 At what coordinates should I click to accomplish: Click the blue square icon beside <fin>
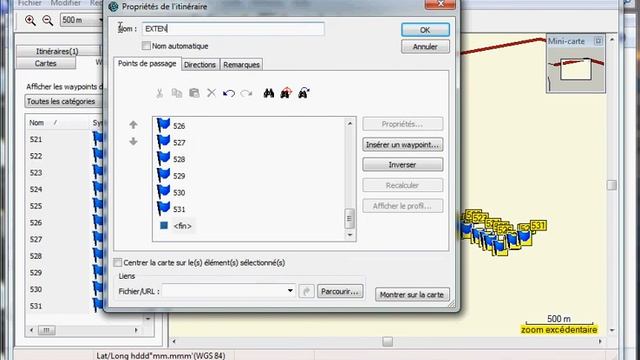pyautogui.click(x=164, y=225)
